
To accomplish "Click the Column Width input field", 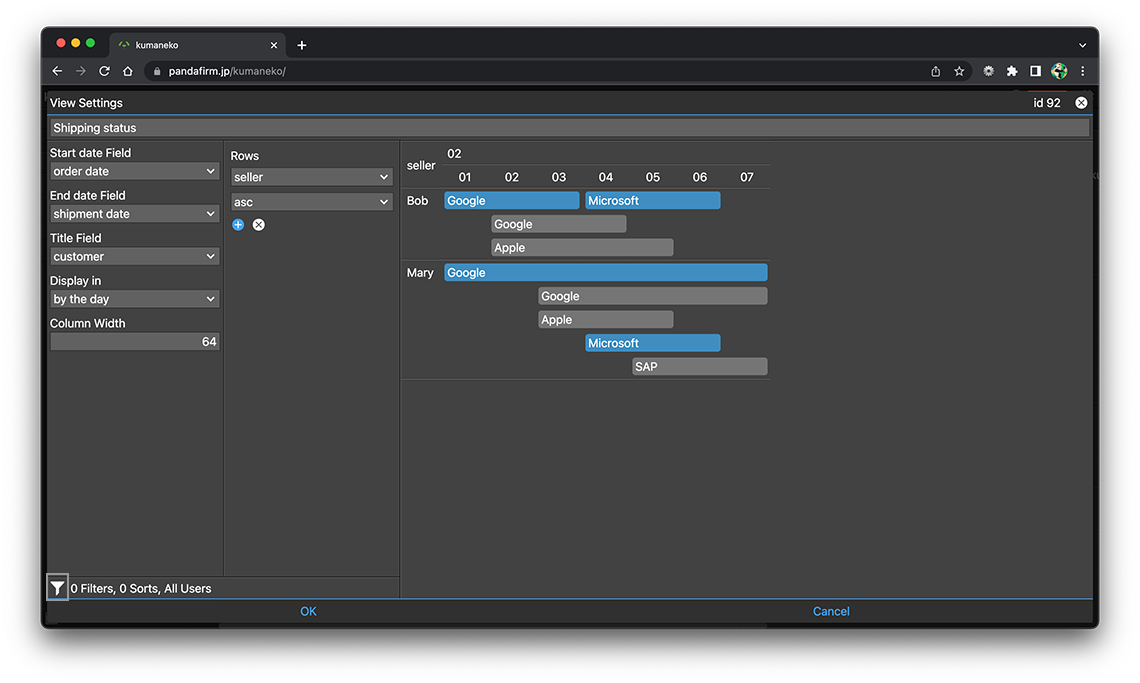I will (x=134, y=342).
